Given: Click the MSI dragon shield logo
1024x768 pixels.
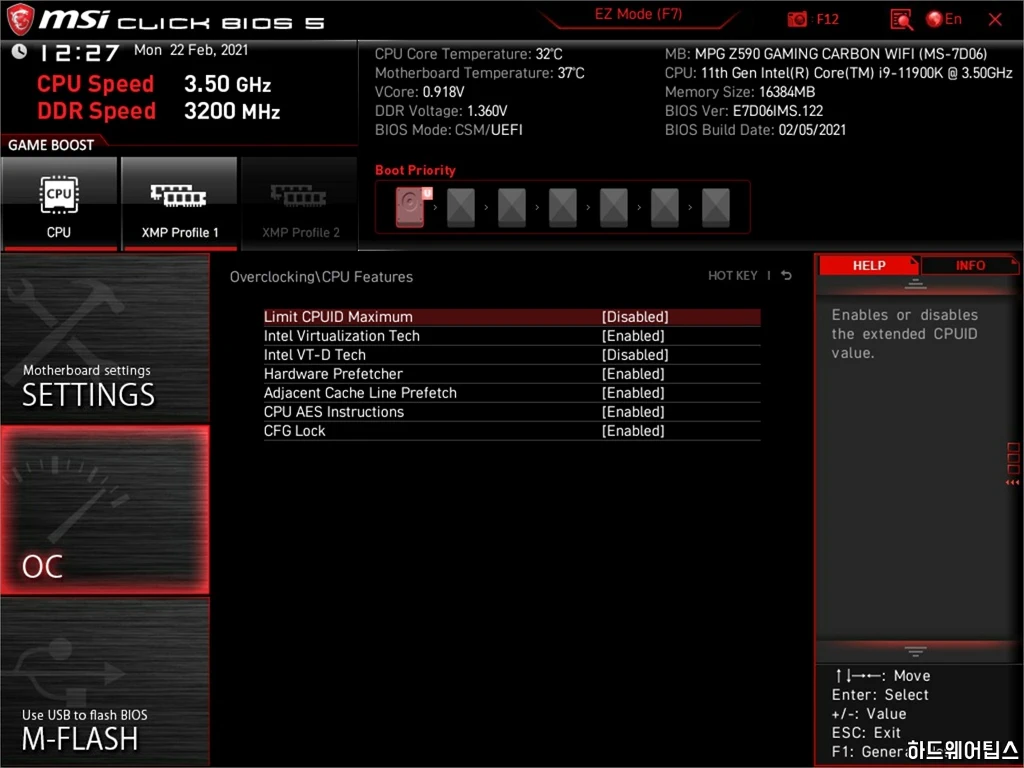Looking at the screenshot, I should pos(20,20).
